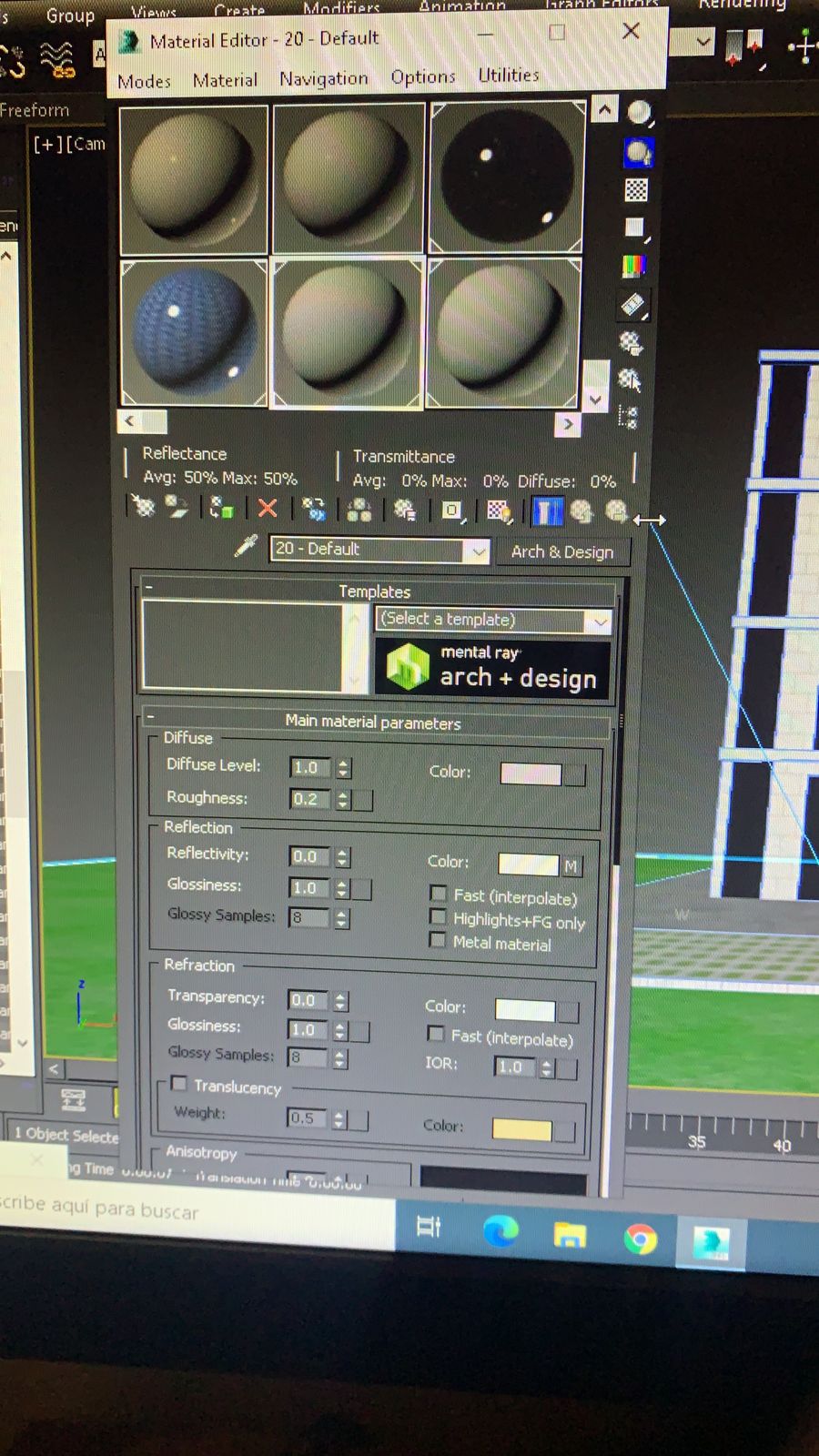
Task: Click the Arch & Design material type button
Action: 562,551
